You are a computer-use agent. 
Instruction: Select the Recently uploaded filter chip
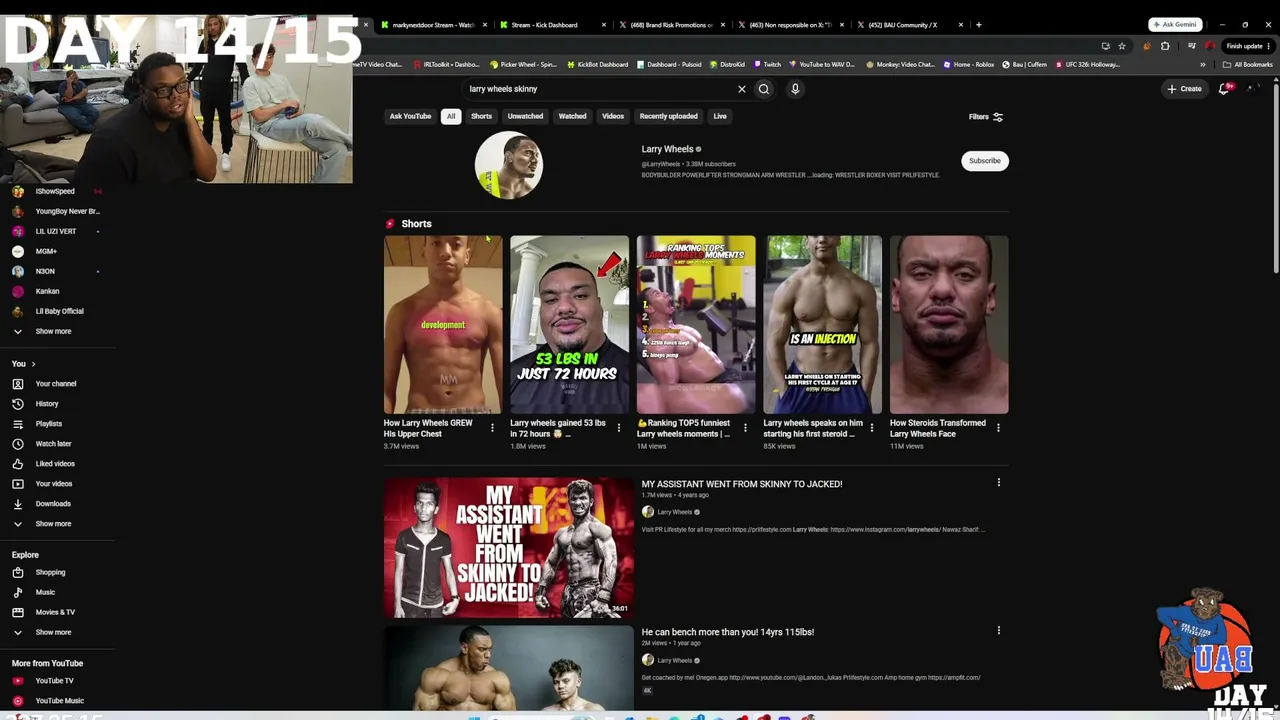[x=668, y=116]
